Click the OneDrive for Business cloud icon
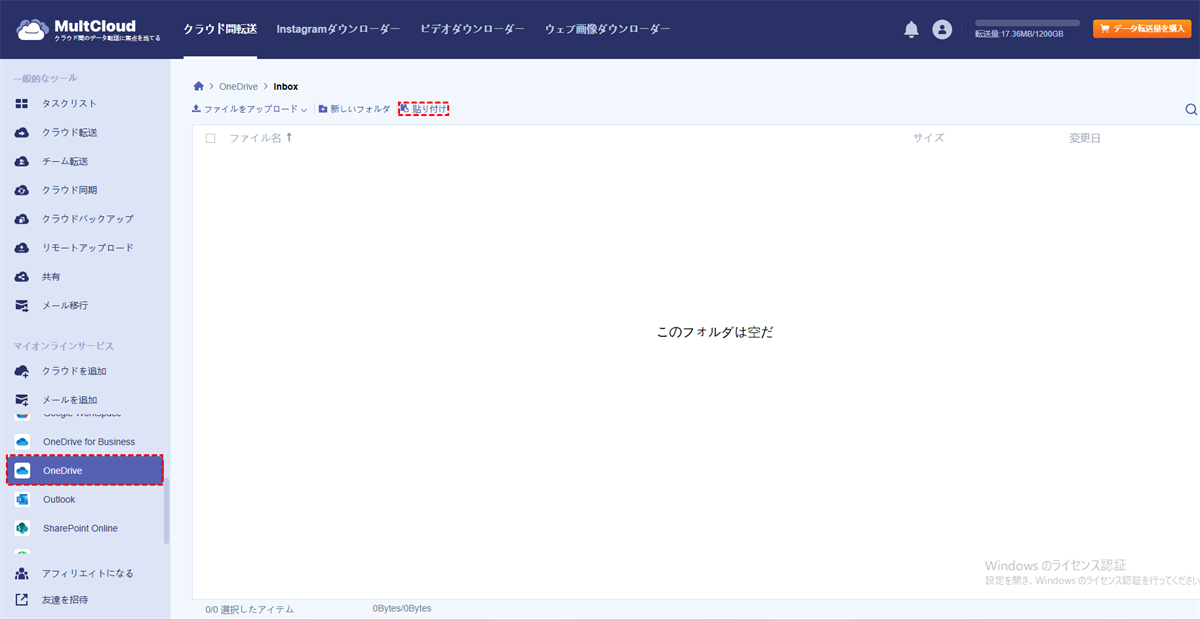The height and width of the screenshot is (620, 1200). tap(22, 442)
